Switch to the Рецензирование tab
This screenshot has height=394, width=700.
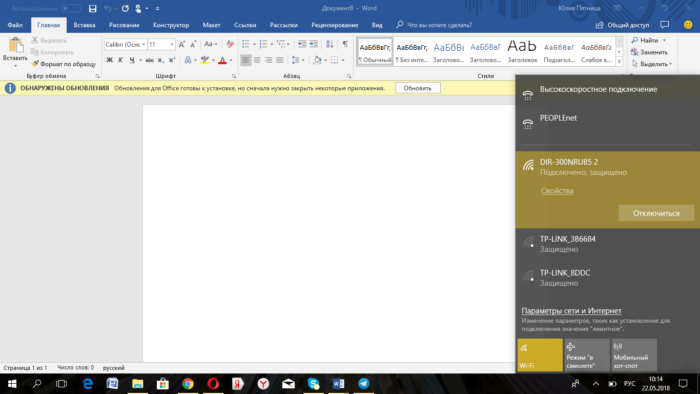tap(335, 25)
